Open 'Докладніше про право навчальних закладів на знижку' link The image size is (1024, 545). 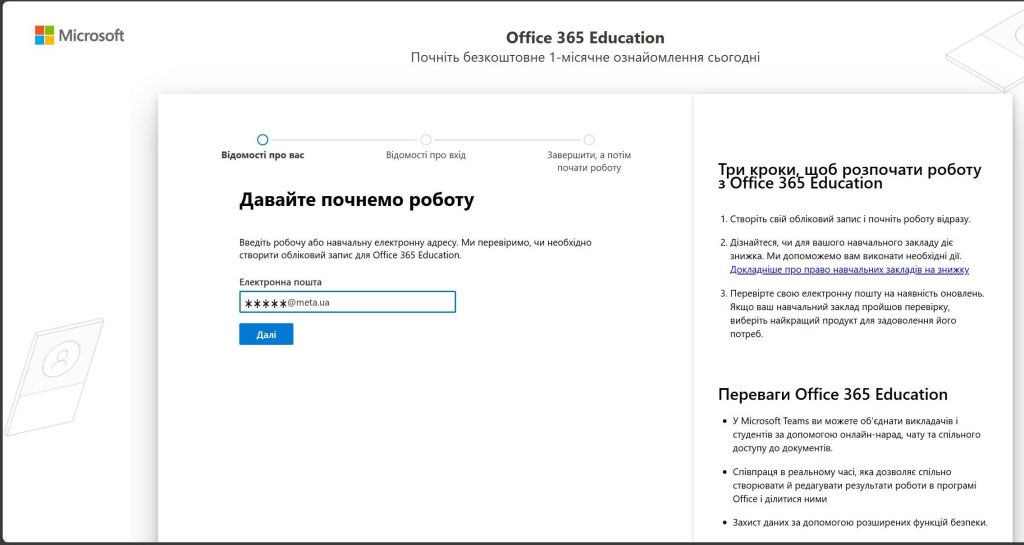click(849, 269)
